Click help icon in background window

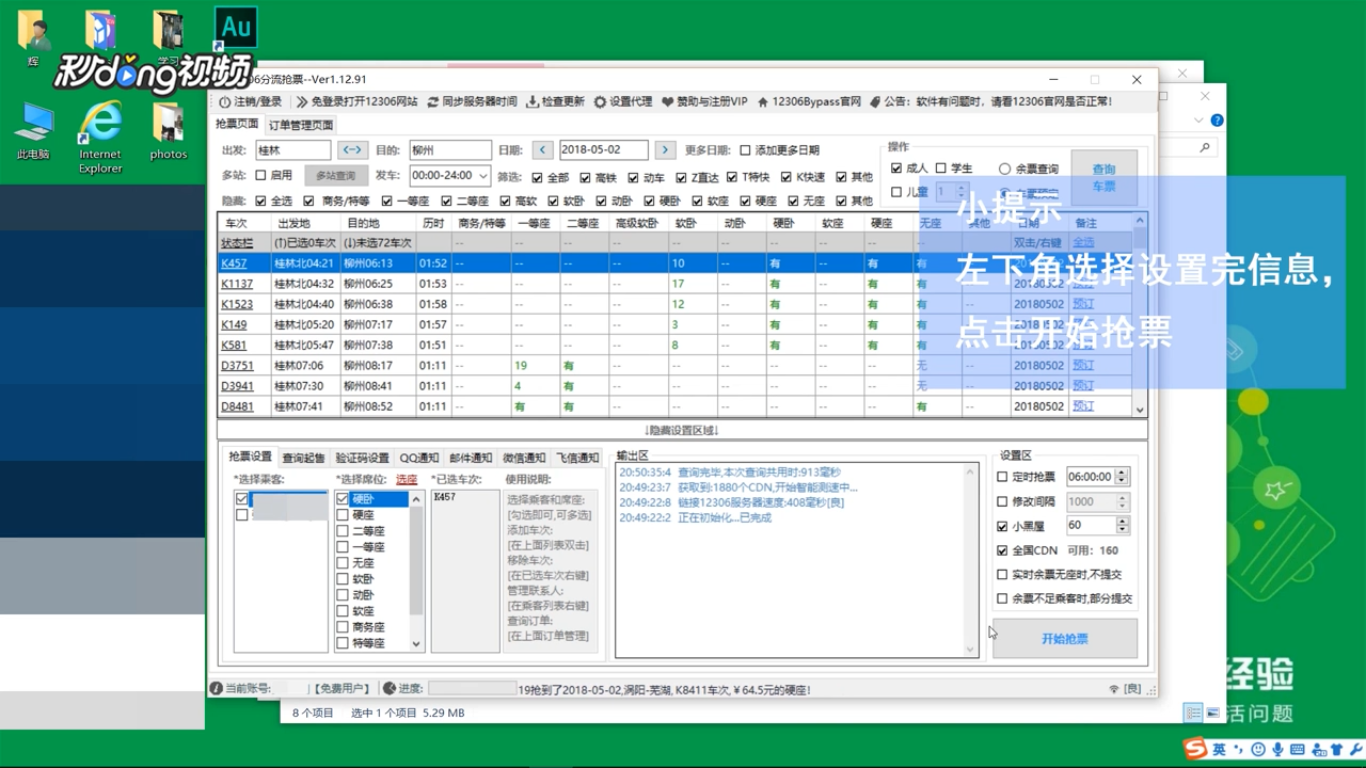[x=1217, y=120]
